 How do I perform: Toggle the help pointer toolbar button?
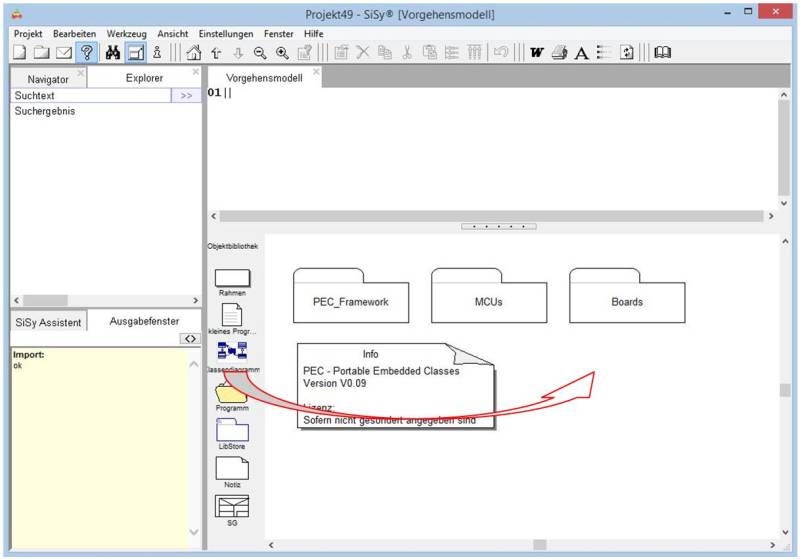pos(87,53)
